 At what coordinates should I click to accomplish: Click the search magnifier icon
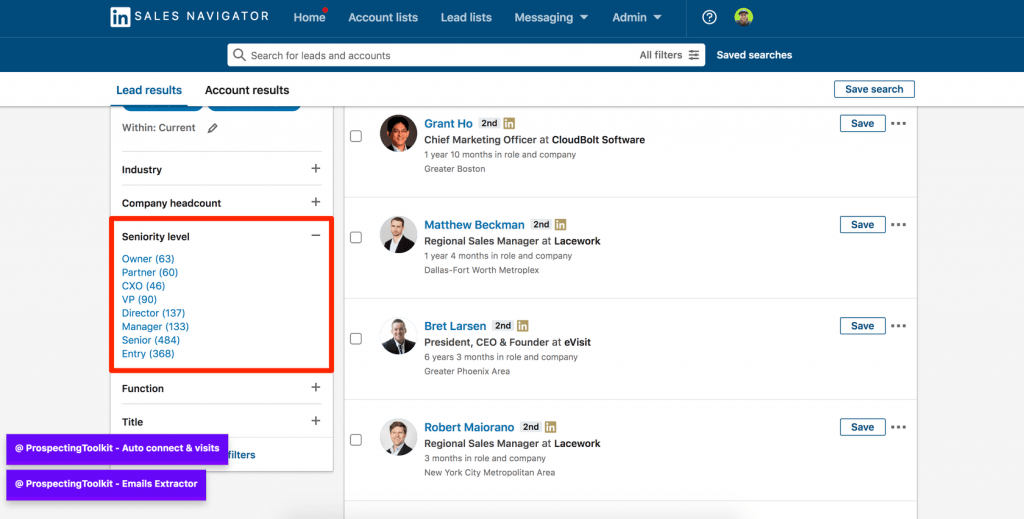(240, 55)
